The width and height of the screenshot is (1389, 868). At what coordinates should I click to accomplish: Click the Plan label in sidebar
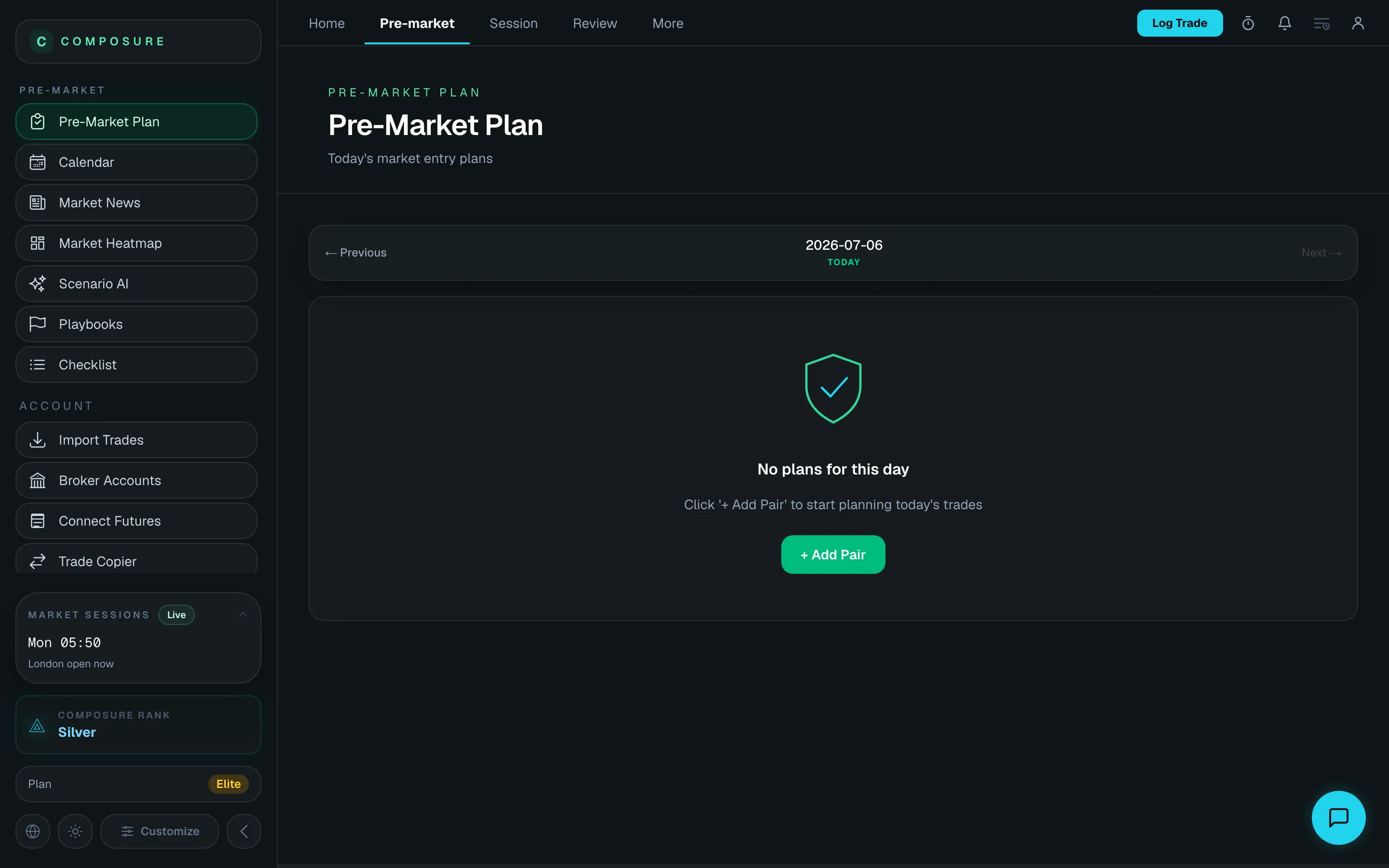pyautogui.click(x=40, y=784)
